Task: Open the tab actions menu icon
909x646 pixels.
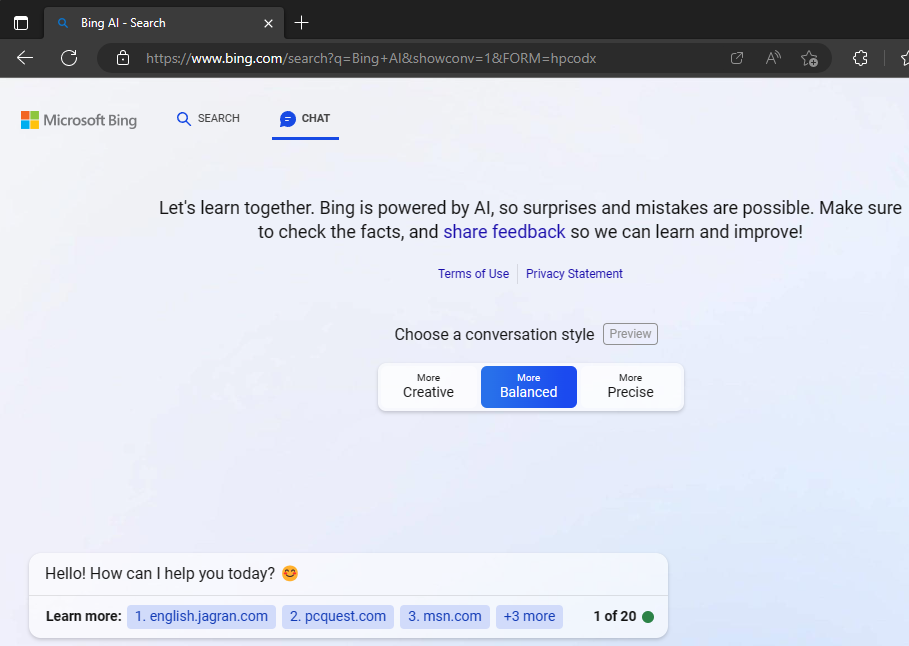Action: (x=21, y=23)
